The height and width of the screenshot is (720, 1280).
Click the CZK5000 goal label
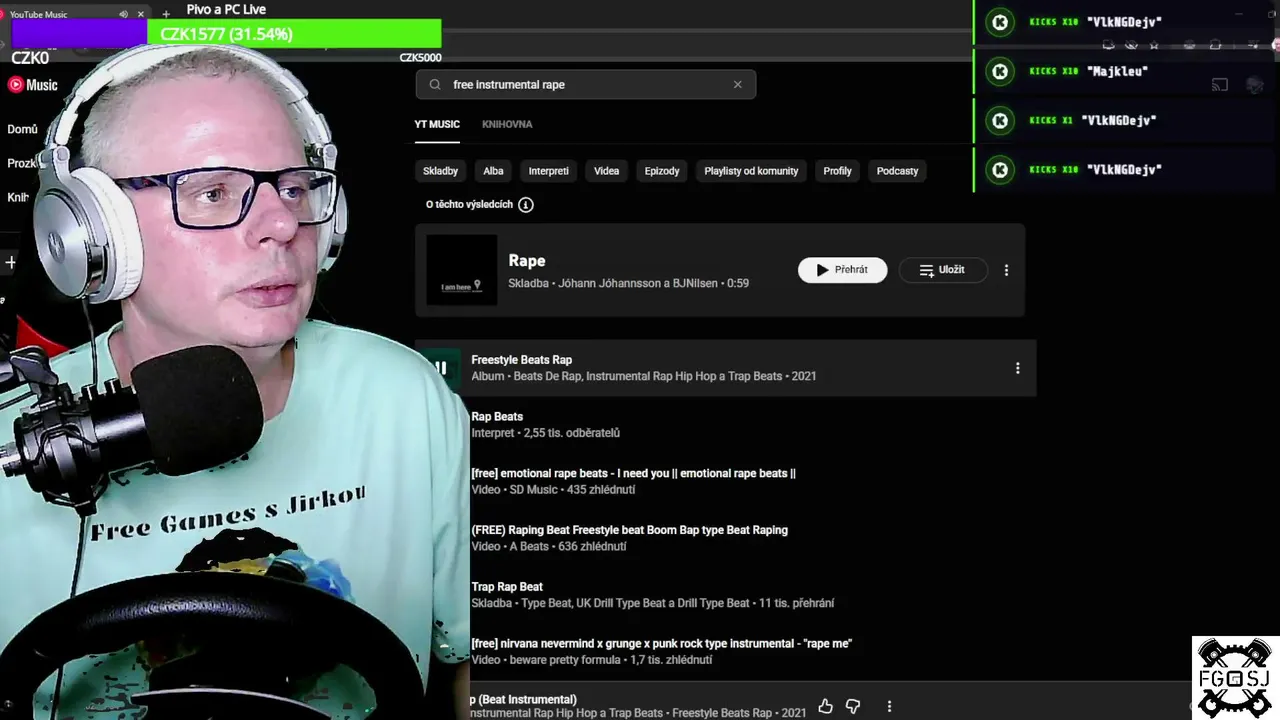click(420, 58)
